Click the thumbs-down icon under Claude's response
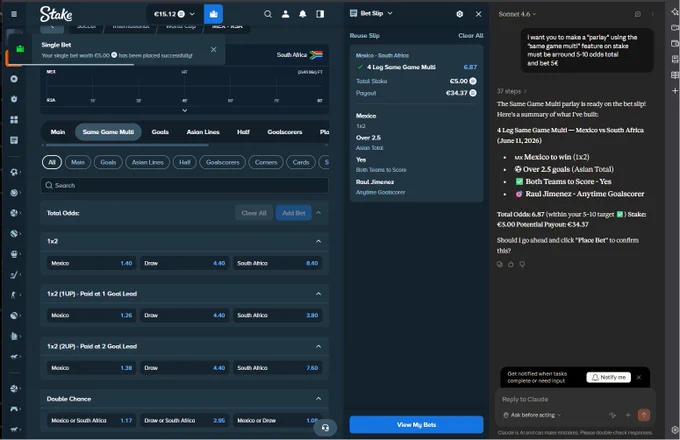The height and width of the screenshot is (440, 680). pos(522,264)
